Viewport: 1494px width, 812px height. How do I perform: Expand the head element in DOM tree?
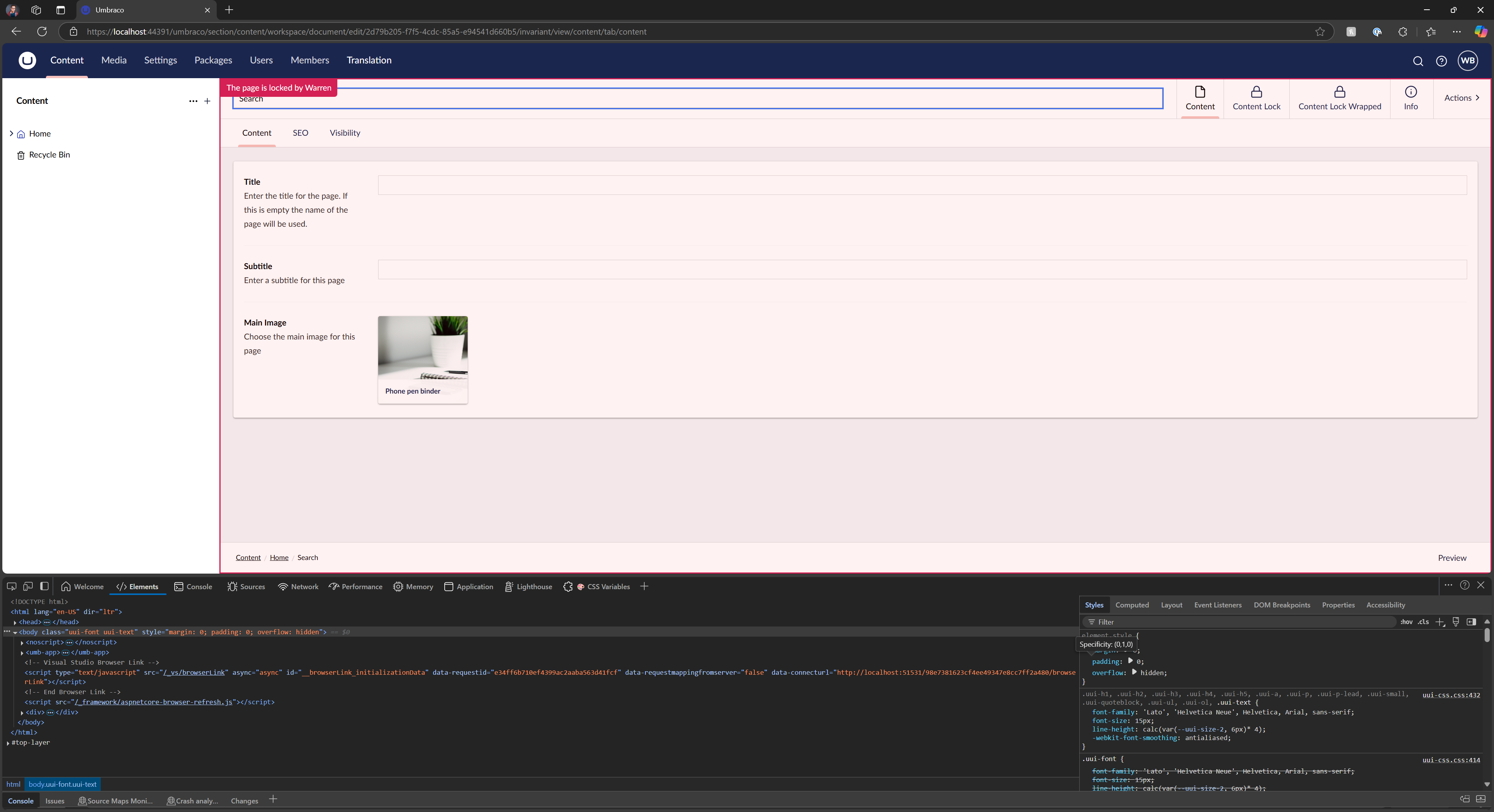tap(15, 623)
